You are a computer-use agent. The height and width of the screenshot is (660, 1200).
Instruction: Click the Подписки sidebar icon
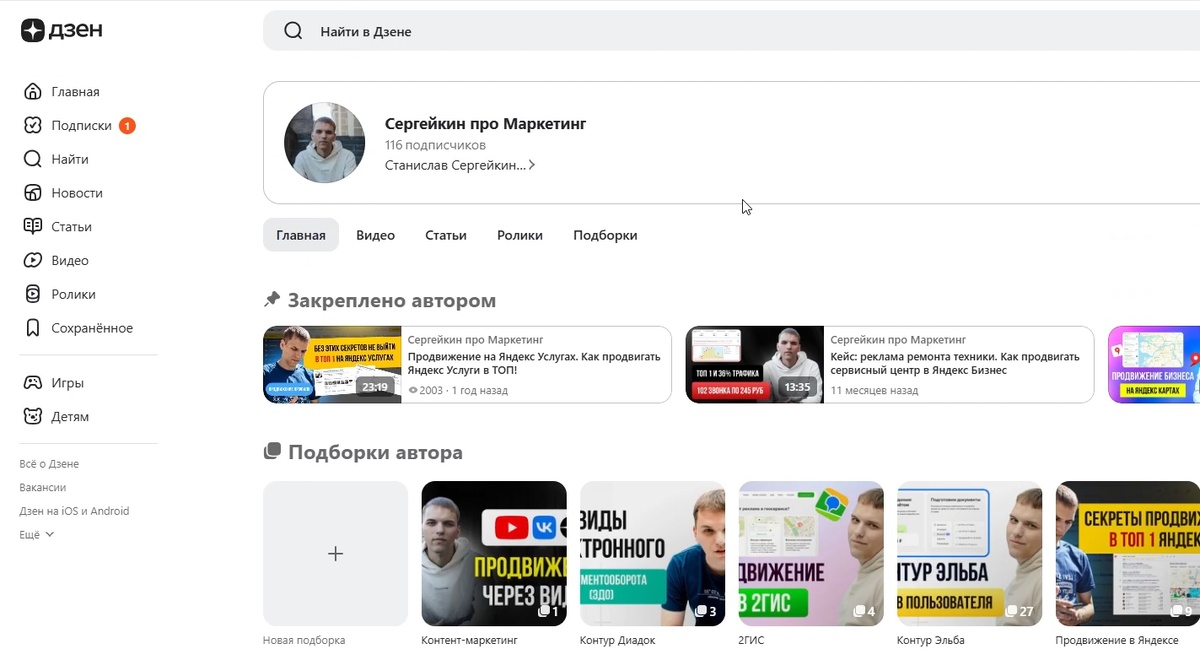33,126
